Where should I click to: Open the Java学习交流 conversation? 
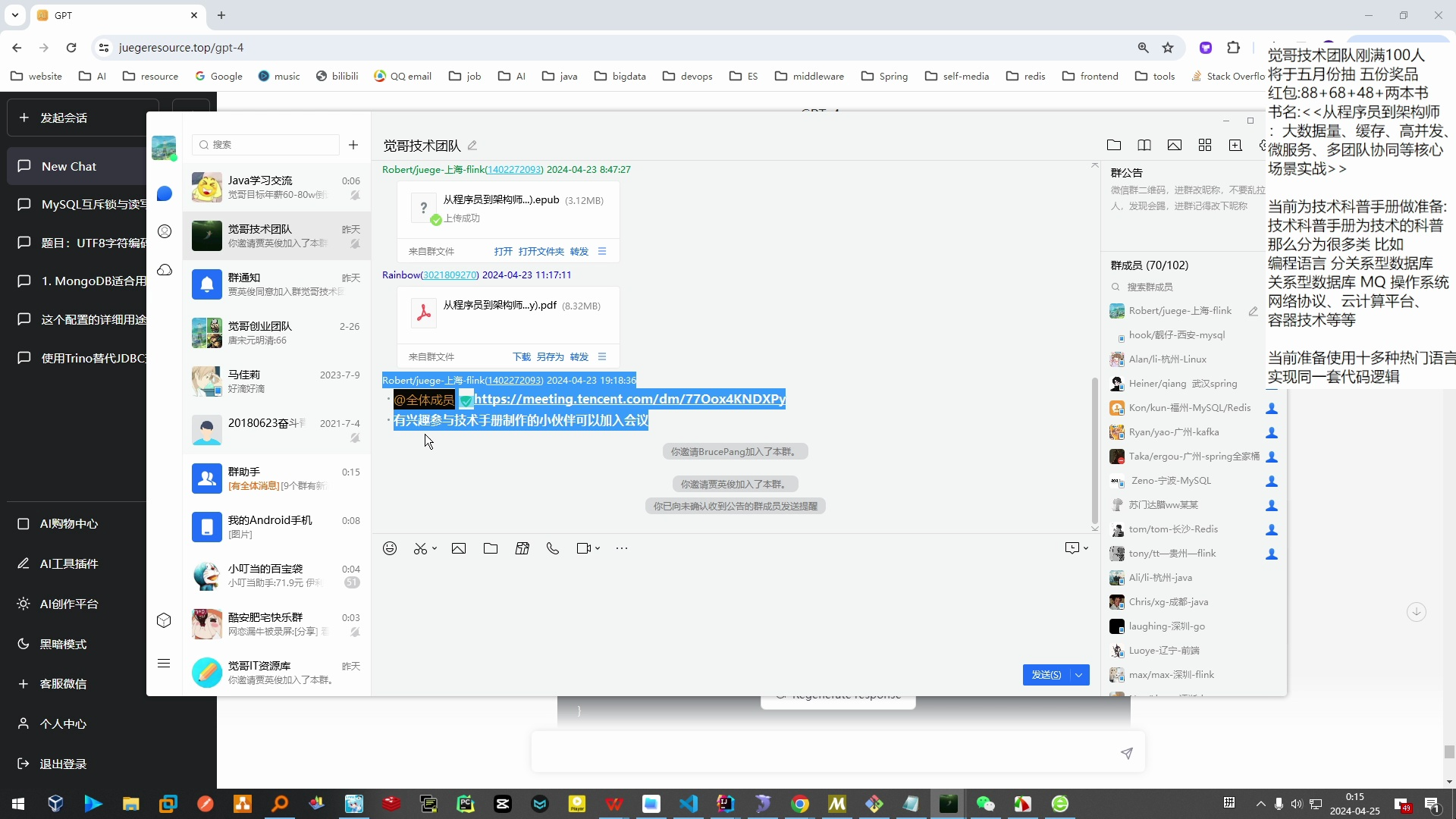pos(277,187)
